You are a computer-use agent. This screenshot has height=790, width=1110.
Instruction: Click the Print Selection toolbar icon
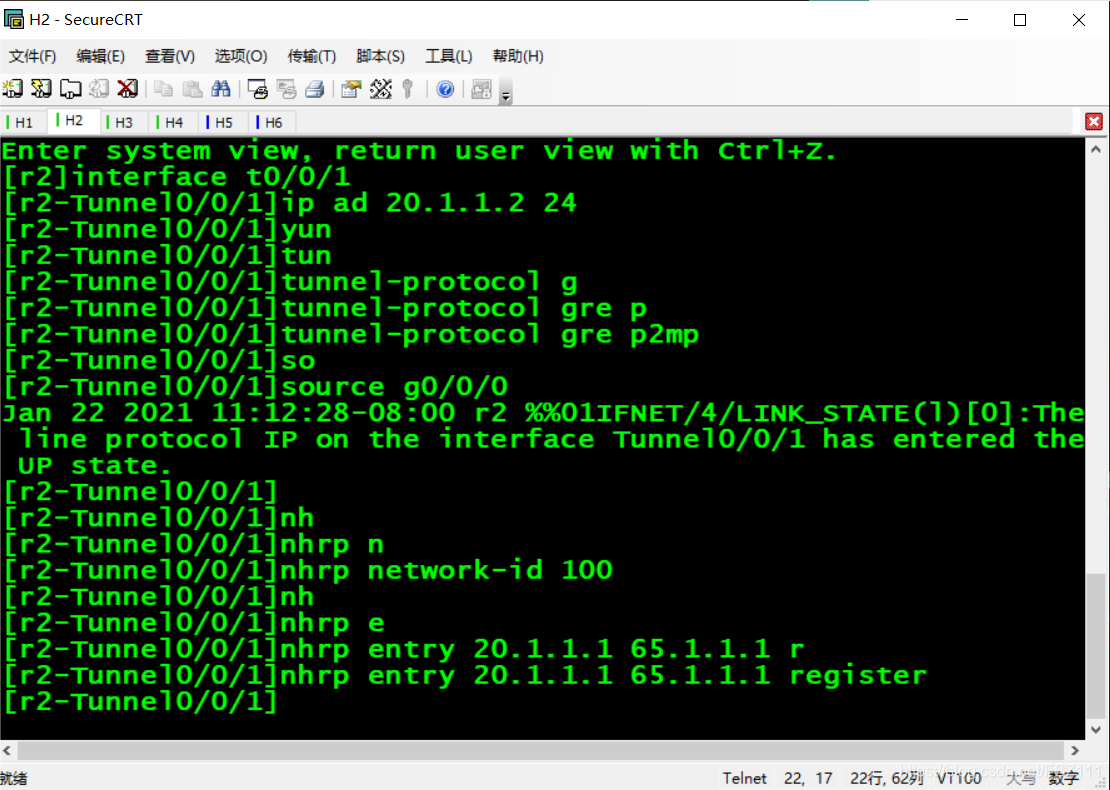coord(287,88)
